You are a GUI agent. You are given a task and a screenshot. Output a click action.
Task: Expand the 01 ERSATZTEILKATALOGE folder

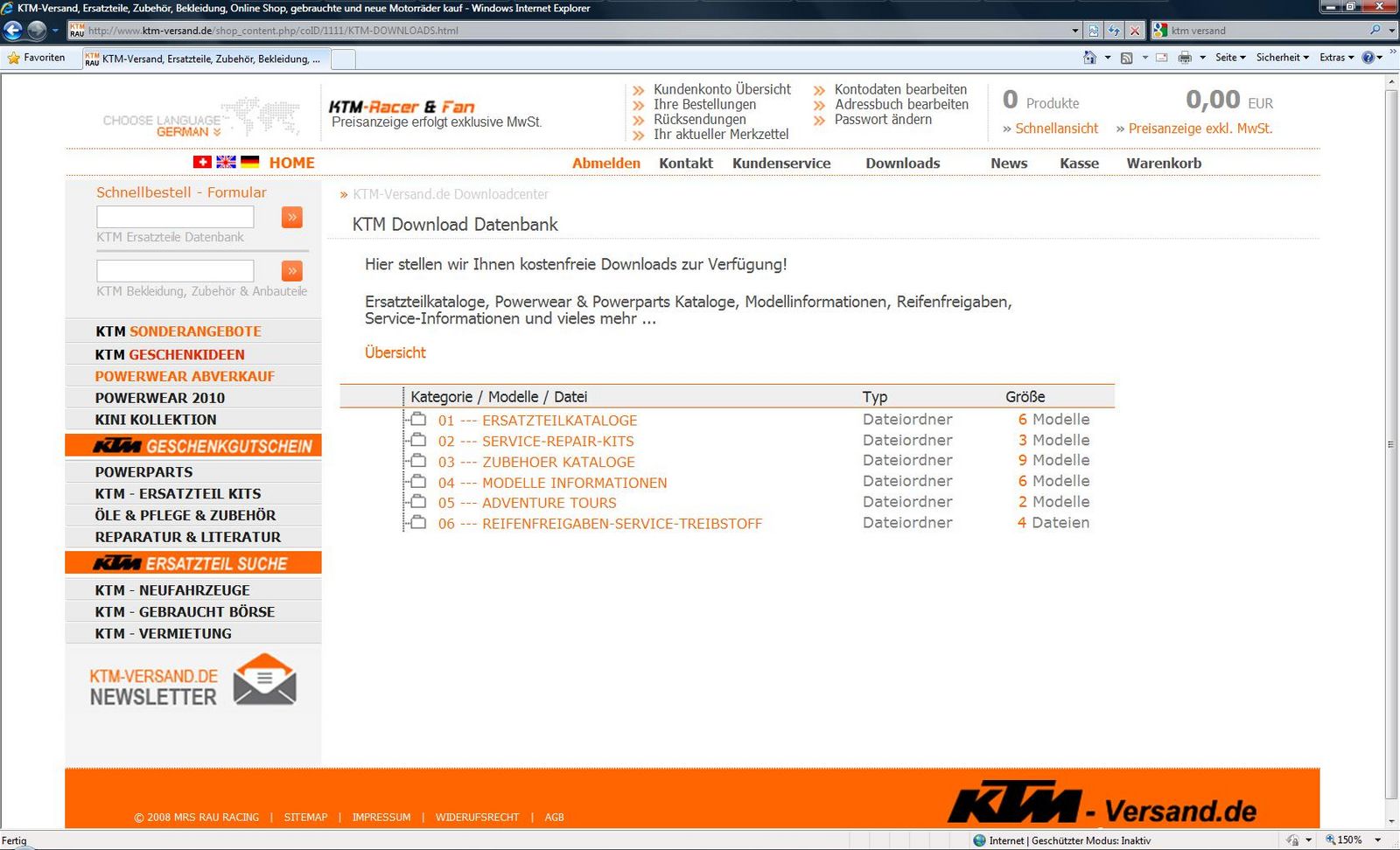[x=418, y=420]
